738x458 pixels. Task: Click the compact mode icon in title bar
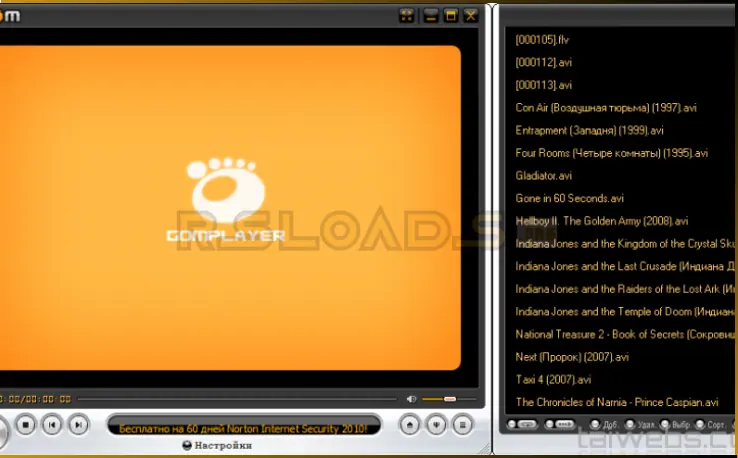407,15
